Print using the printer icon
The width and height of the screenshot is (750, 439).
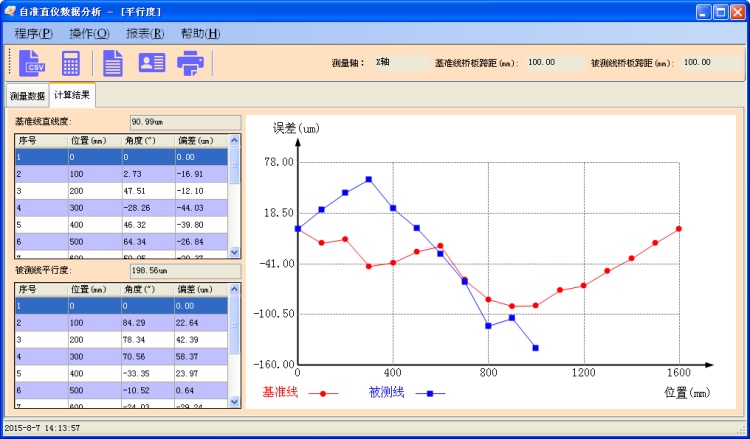click(190, 63)
